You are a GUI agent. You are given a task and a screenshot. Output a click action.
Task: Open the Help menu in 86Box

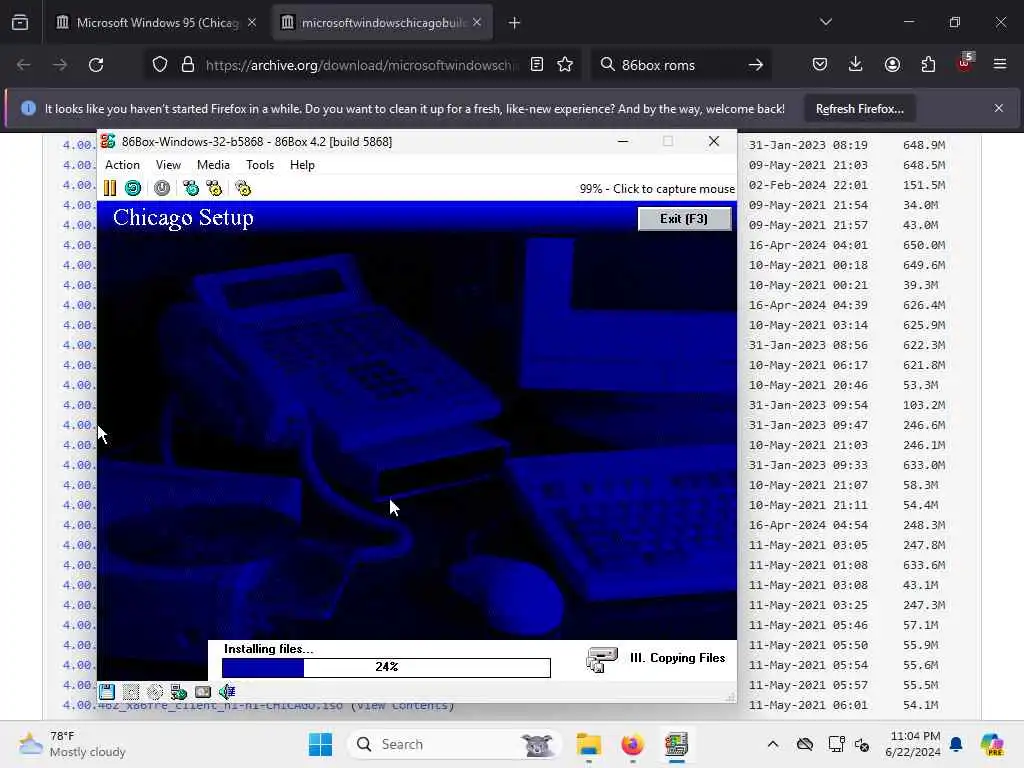pyautogui.click(x=302, y=165)
